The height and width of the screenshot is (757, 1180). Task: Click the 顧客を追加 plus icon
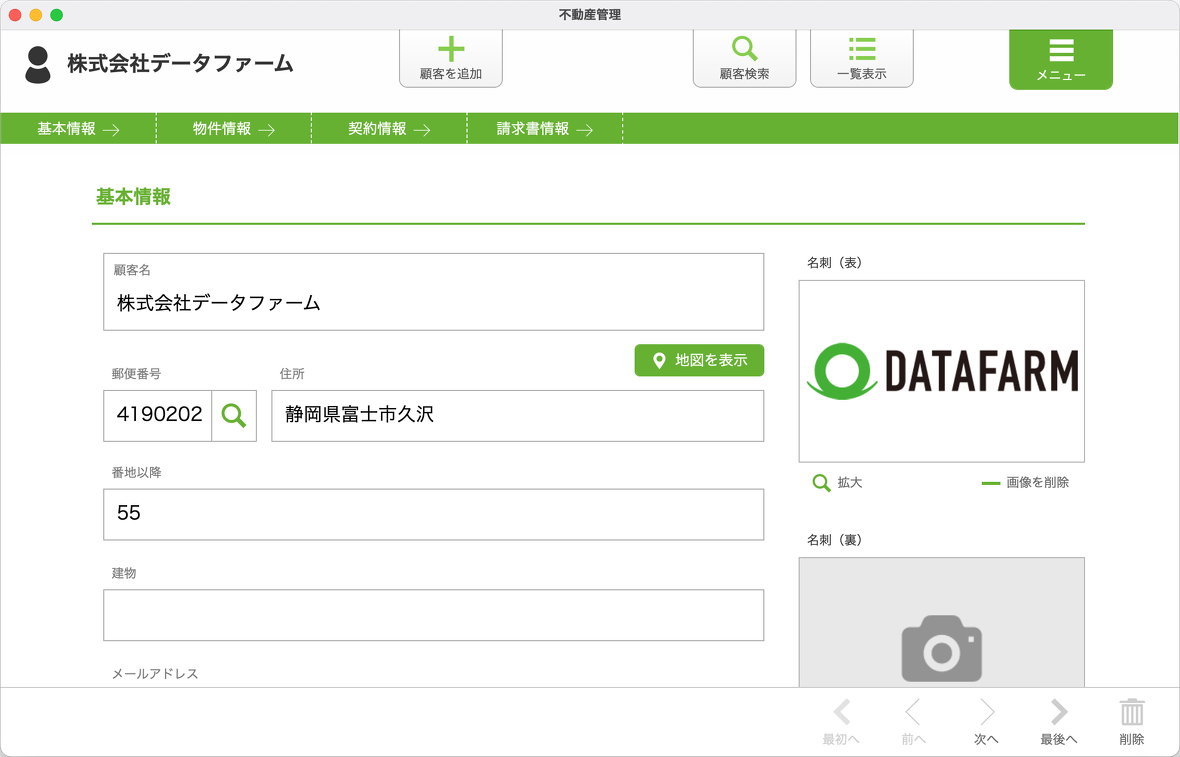(x=451, y=50)
